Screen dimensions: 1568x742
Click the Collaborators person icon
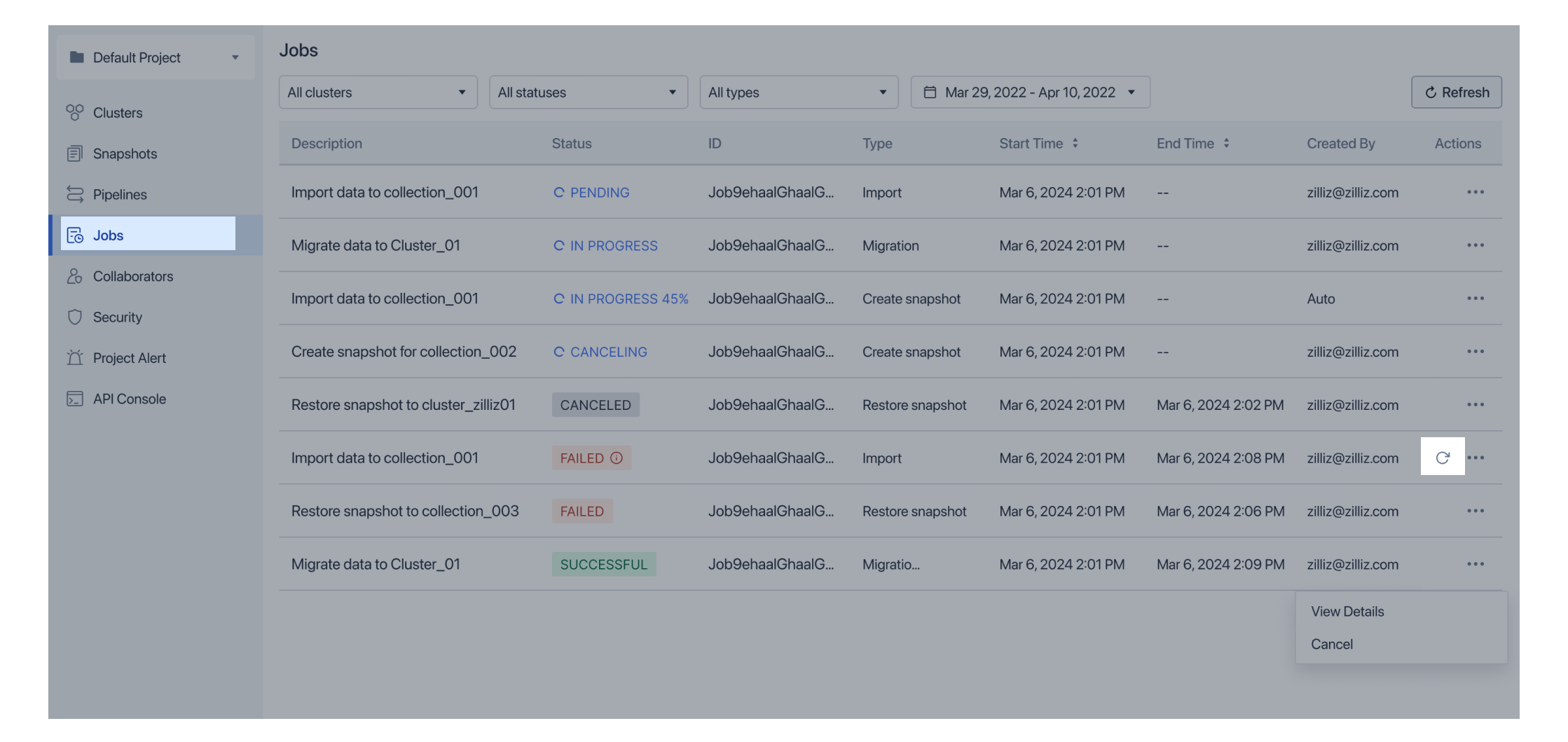tap(75, 276)
